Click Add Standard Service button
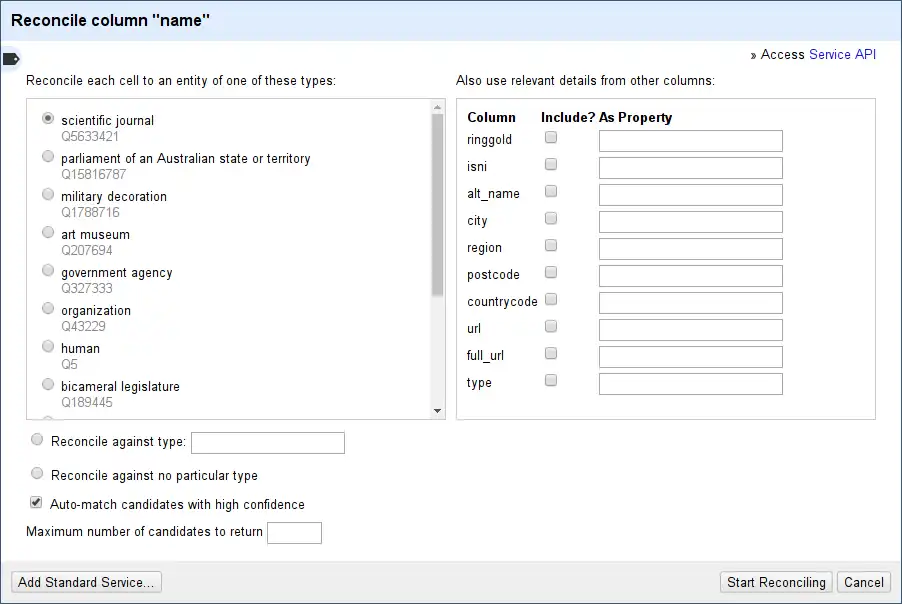Screen dimensions: 902x604 [86, 582]
